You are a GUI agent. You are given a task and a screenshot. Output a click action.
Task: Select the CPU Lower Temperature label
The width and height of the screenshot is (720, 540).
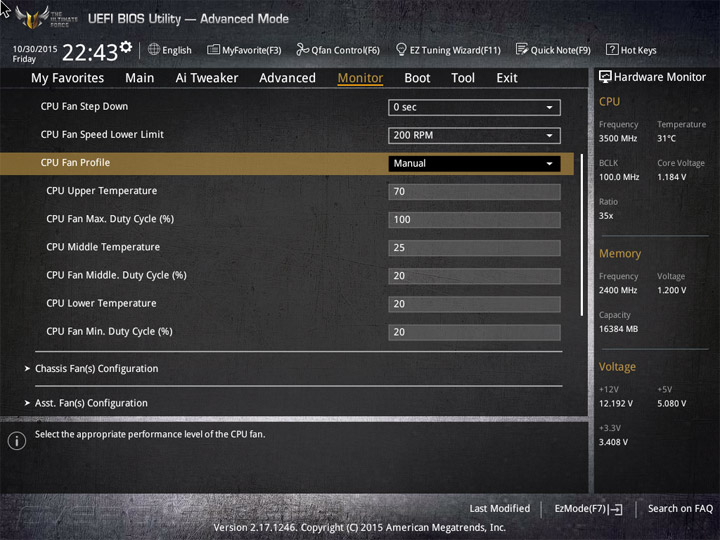point(101,303)
